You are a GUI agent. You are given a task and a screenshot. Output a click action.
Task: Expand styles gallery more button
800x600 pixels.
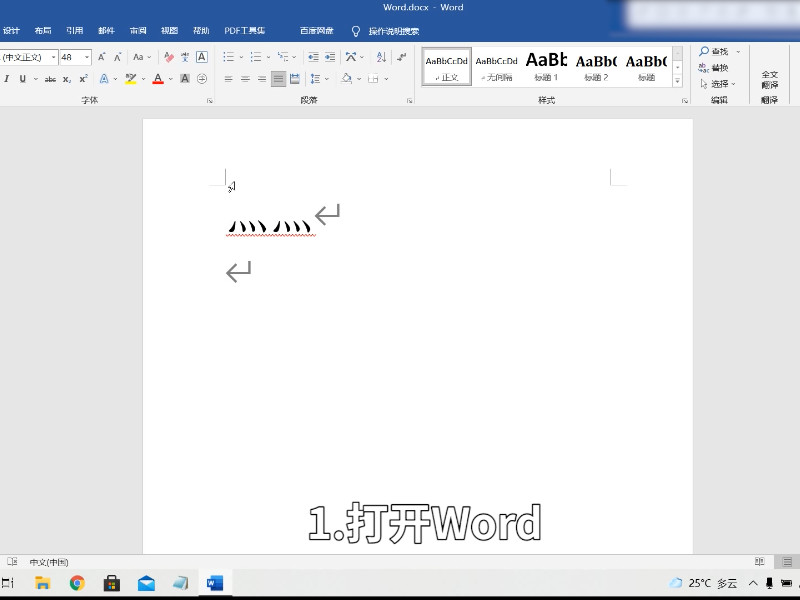click(678, 81)
